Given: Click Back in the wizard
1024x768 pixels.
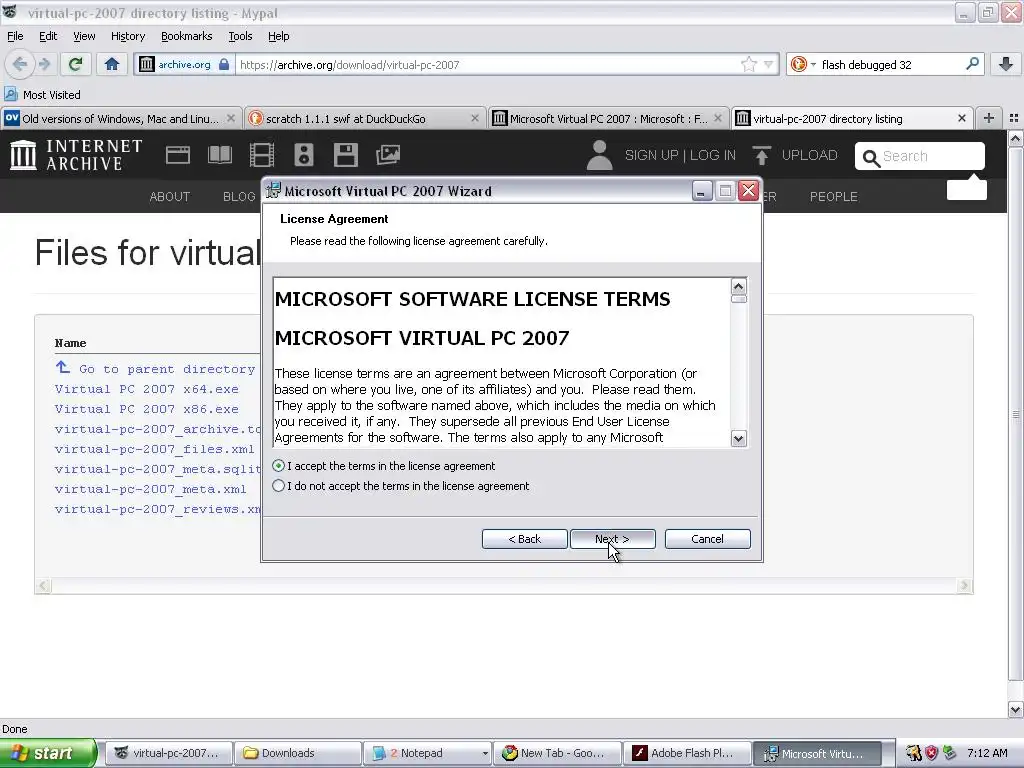Looking at the screenshot, I should pyautogui.click(x=524, y=539).
